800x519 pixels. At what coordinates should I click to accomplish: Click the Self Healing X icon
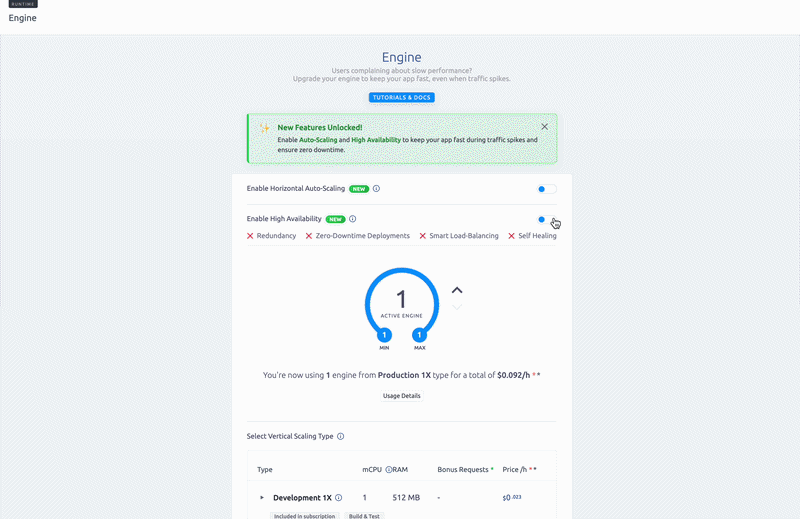tap(511, 236)
